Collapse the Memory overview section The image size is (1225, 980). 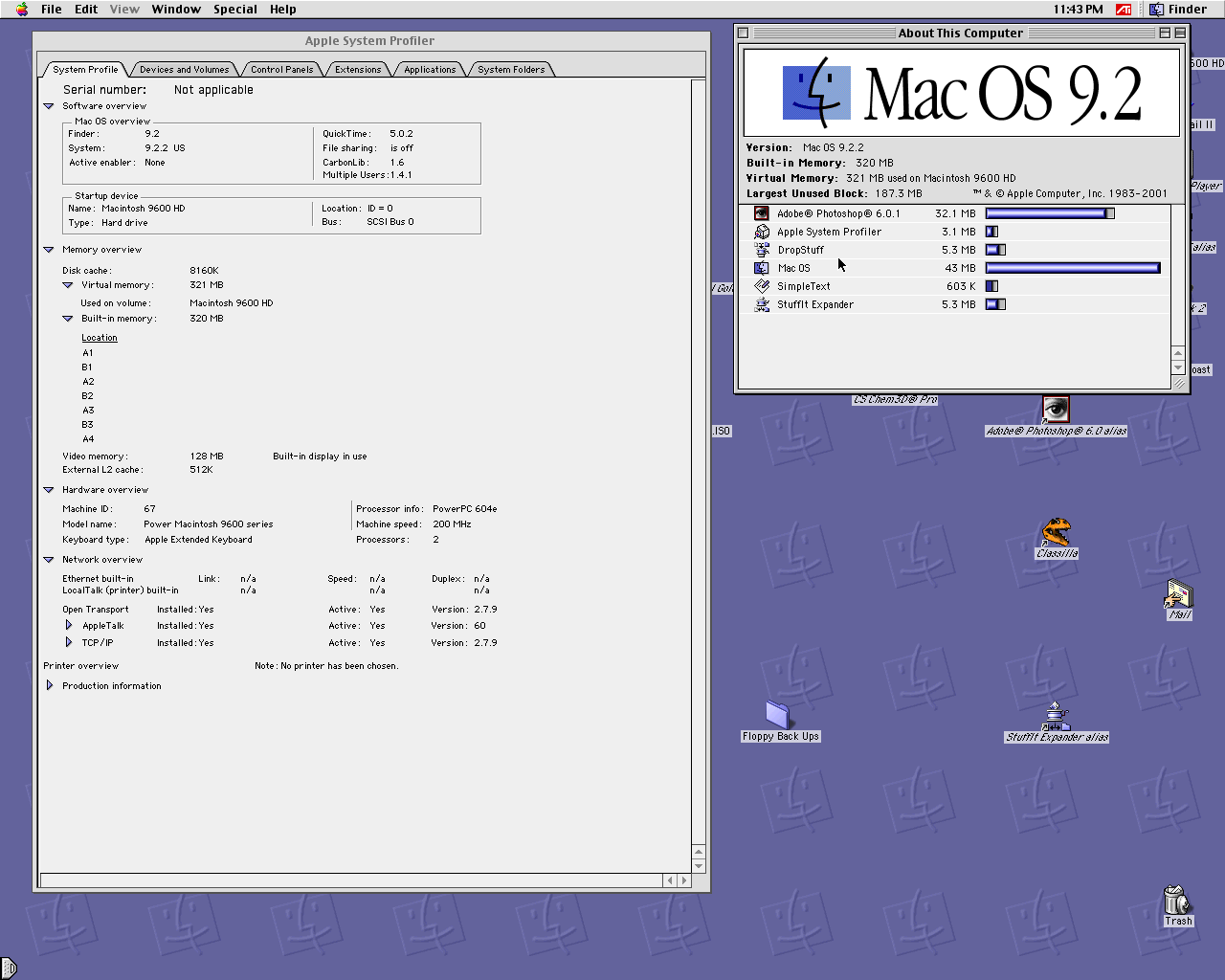pos(49,250)
